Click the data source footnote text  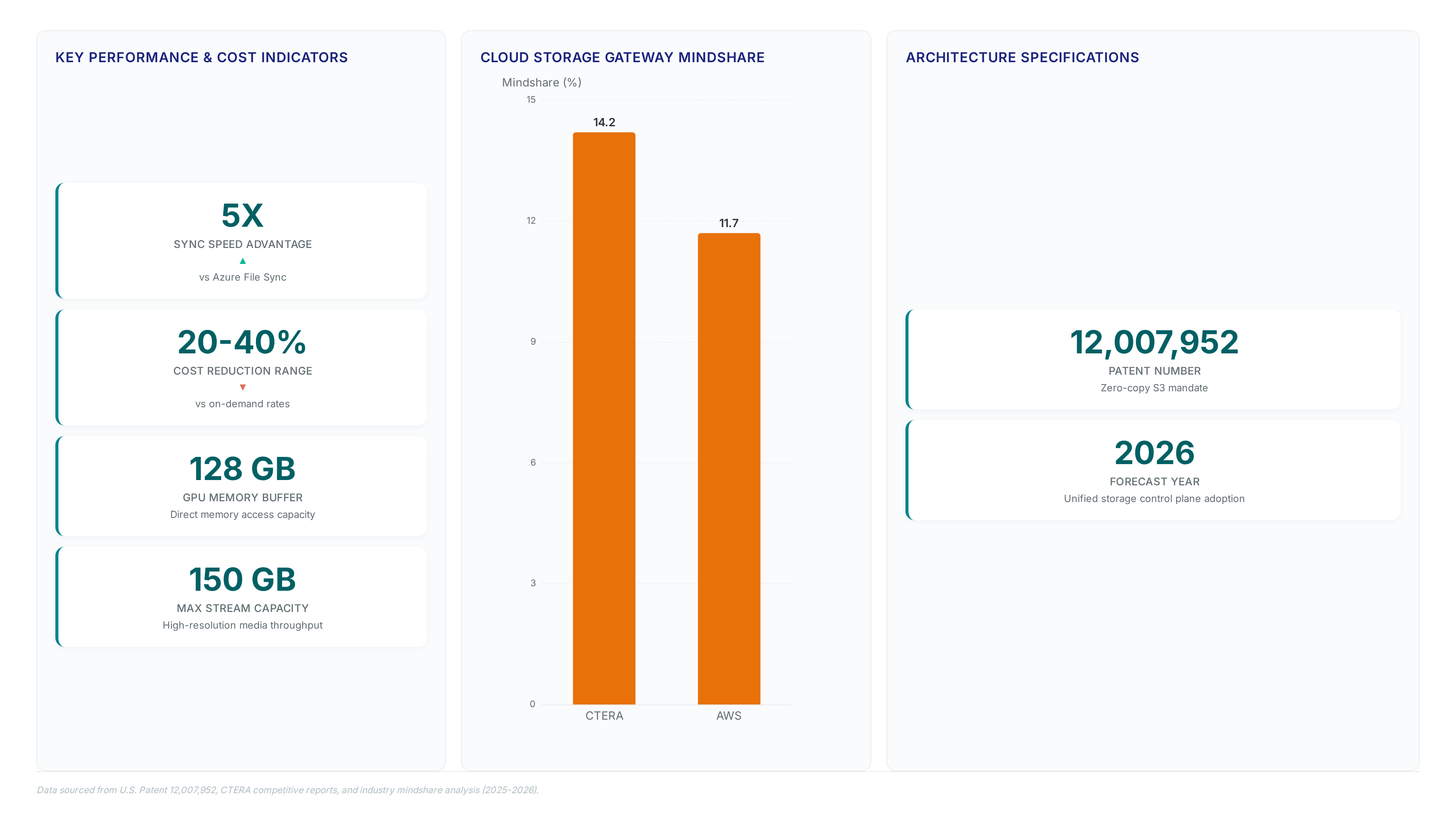coord(288,790)
